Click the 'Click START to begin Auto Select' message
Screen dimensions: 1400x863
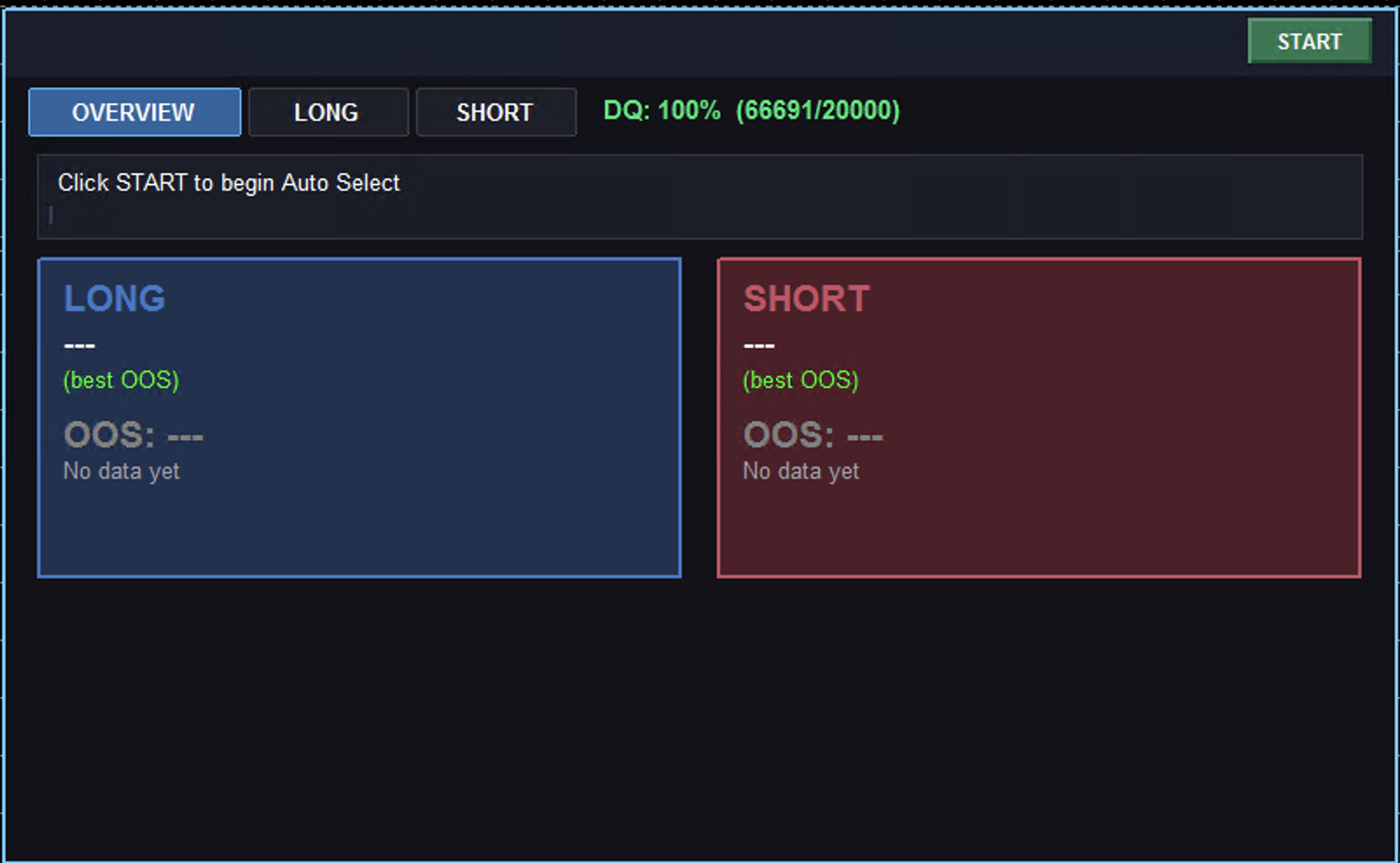click(229, 183)
